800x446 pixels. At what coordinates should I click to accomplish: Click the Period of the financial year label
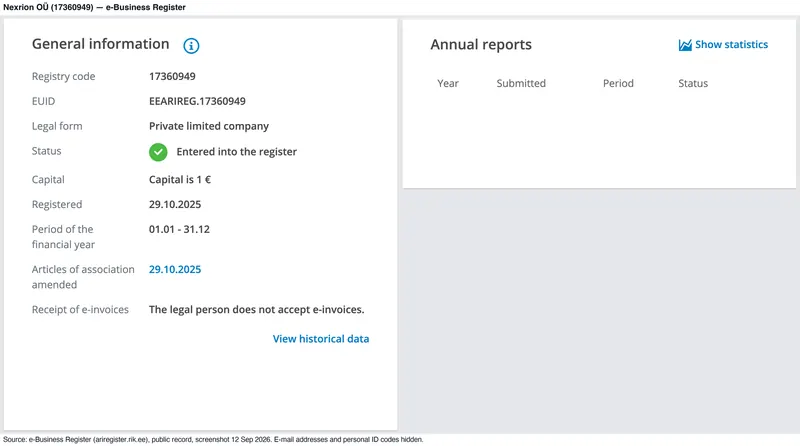coord(63,237)
